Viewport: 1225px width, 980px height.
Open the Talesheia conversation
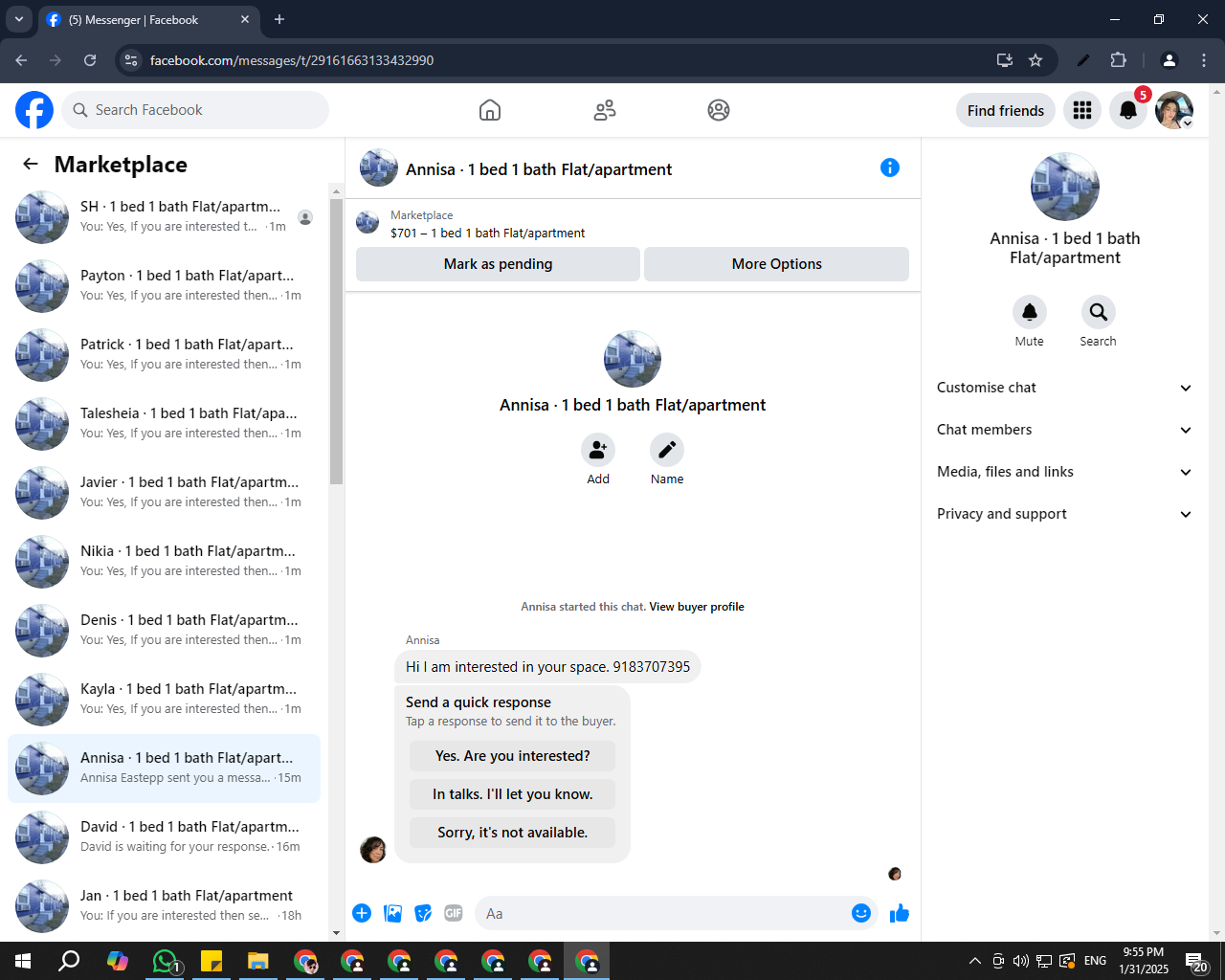tap(164, 423)
